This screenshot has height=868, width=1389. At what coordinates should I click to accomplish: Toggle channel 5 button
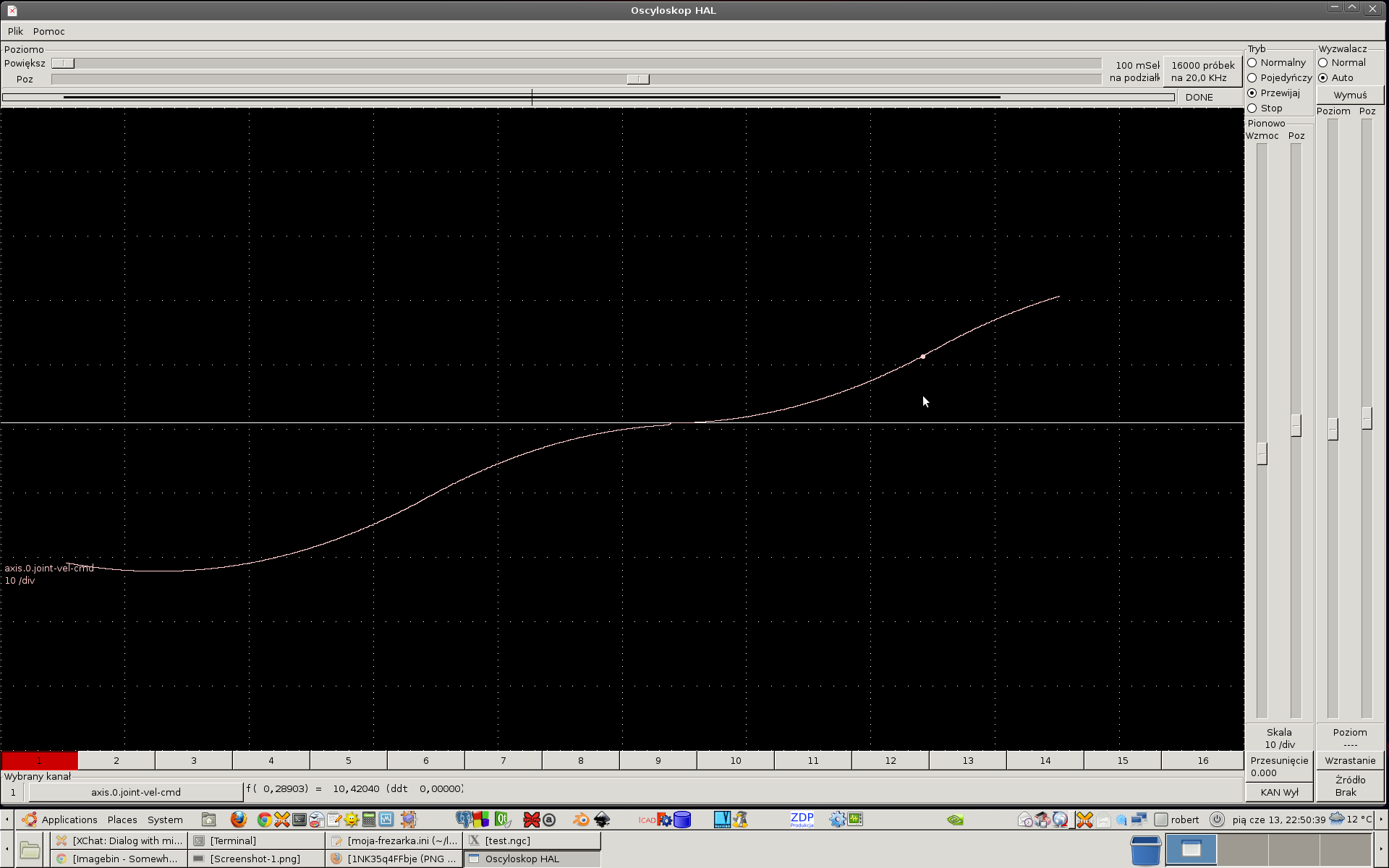pos(349,760)
